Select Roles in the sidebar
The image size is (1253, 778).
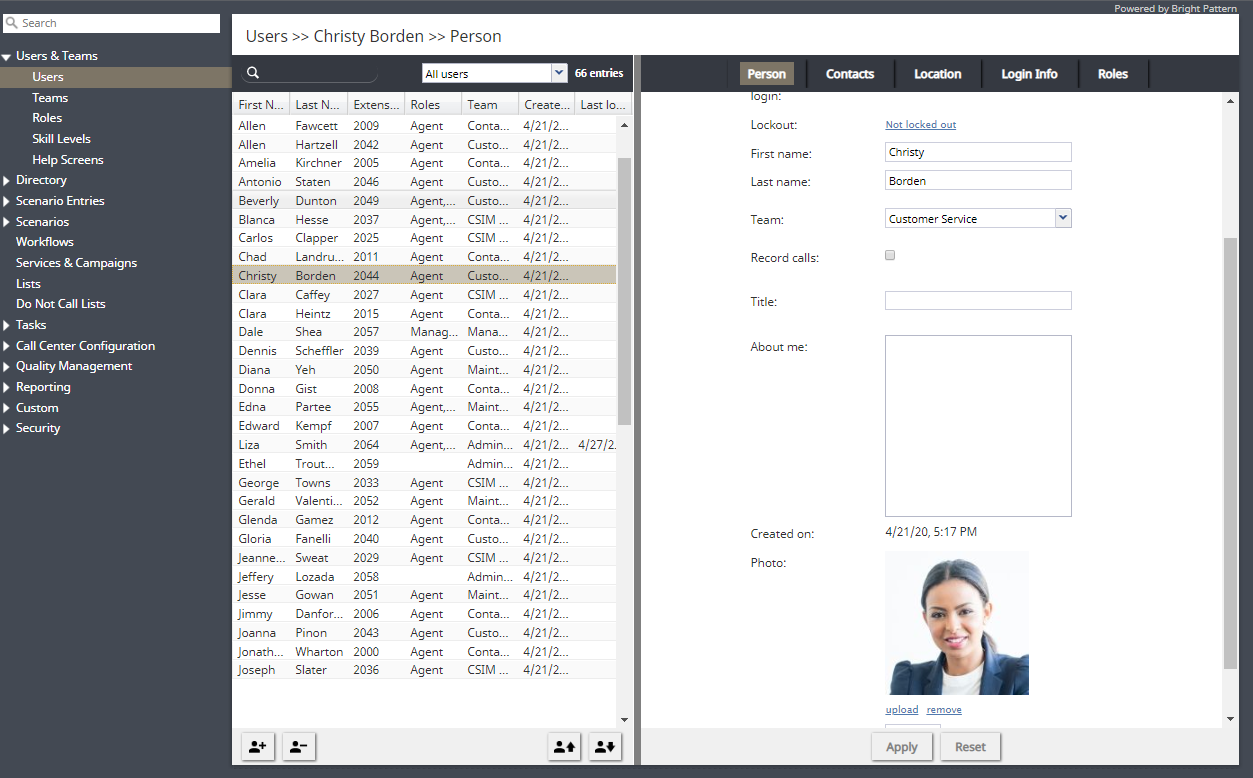point(47,118)
